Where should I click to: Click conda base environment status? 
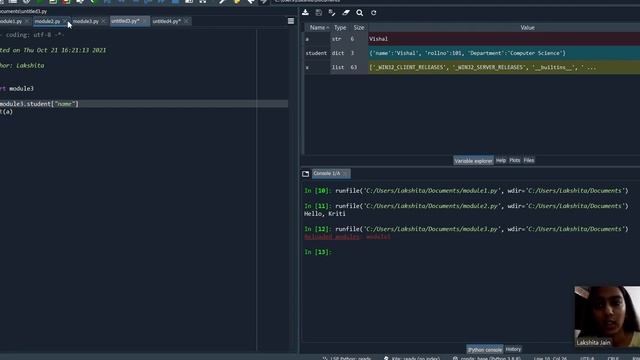(x=487, y=358)
